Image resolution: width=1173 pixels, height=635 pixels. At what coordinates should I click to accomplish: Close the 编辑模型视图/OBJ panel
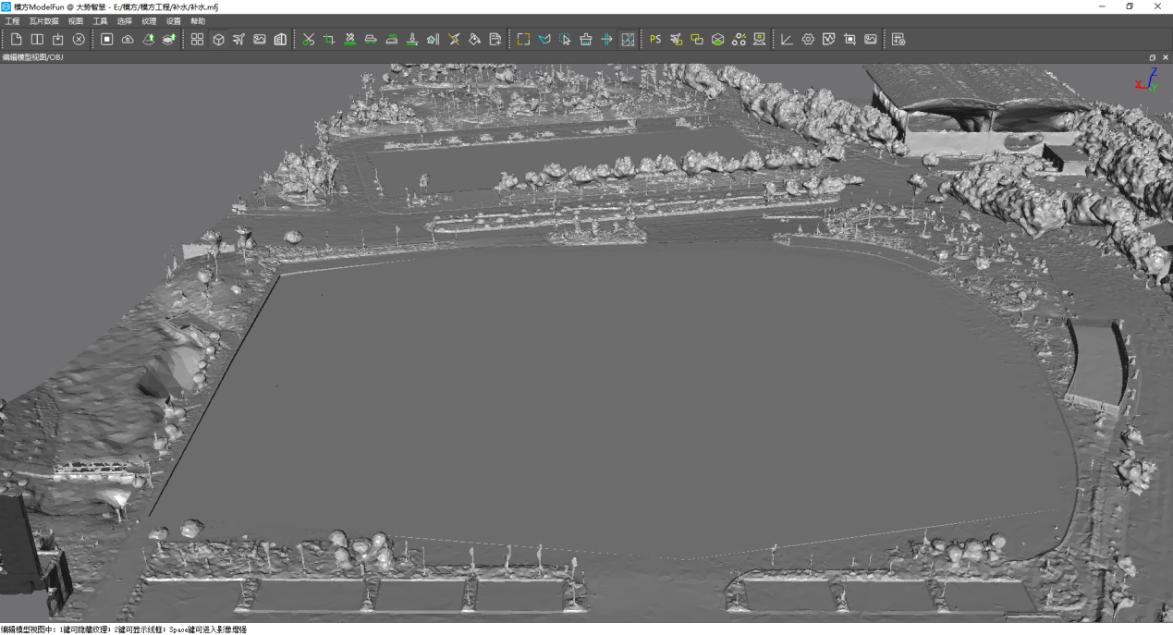coord(1165,57)
